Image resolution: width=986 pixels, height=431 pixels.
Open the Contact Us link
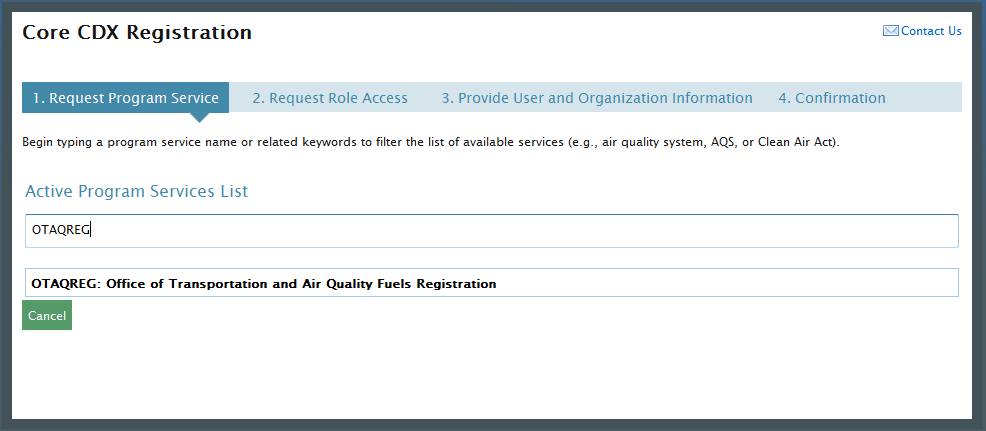931,31
